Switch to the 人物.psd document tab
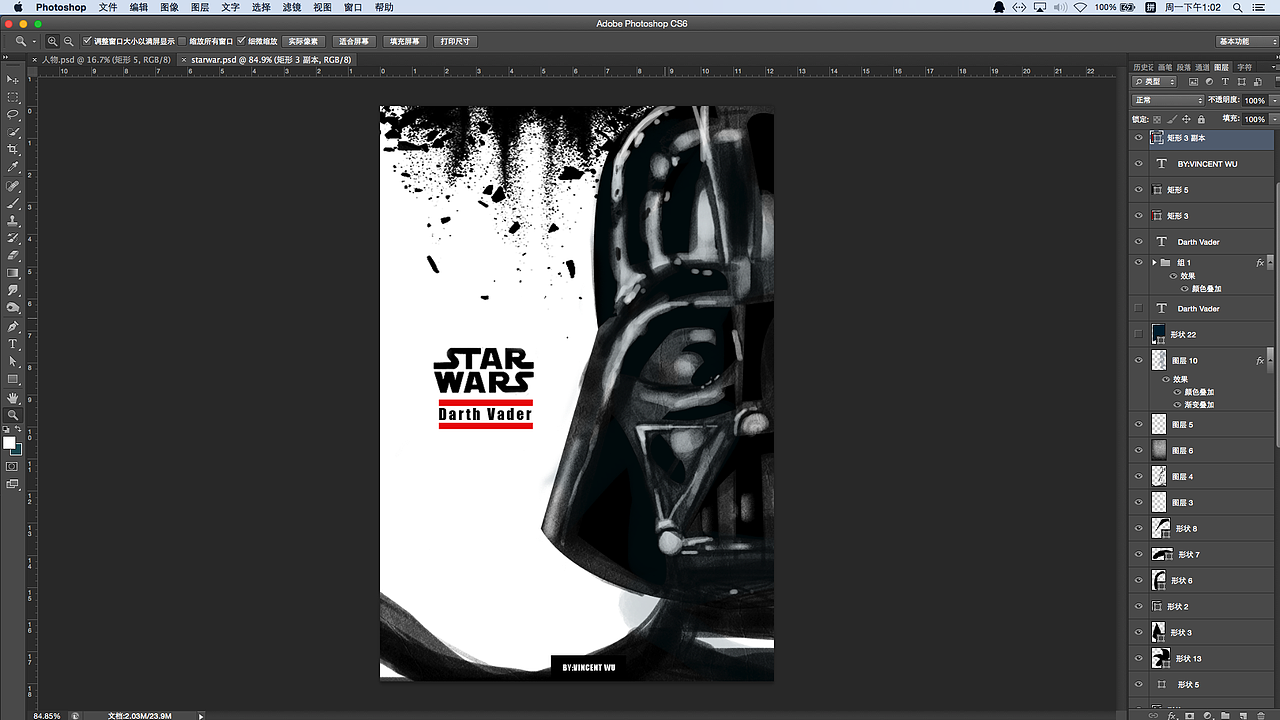The height and width of the screenshot is (720, 1280). [x=106, y=60]
